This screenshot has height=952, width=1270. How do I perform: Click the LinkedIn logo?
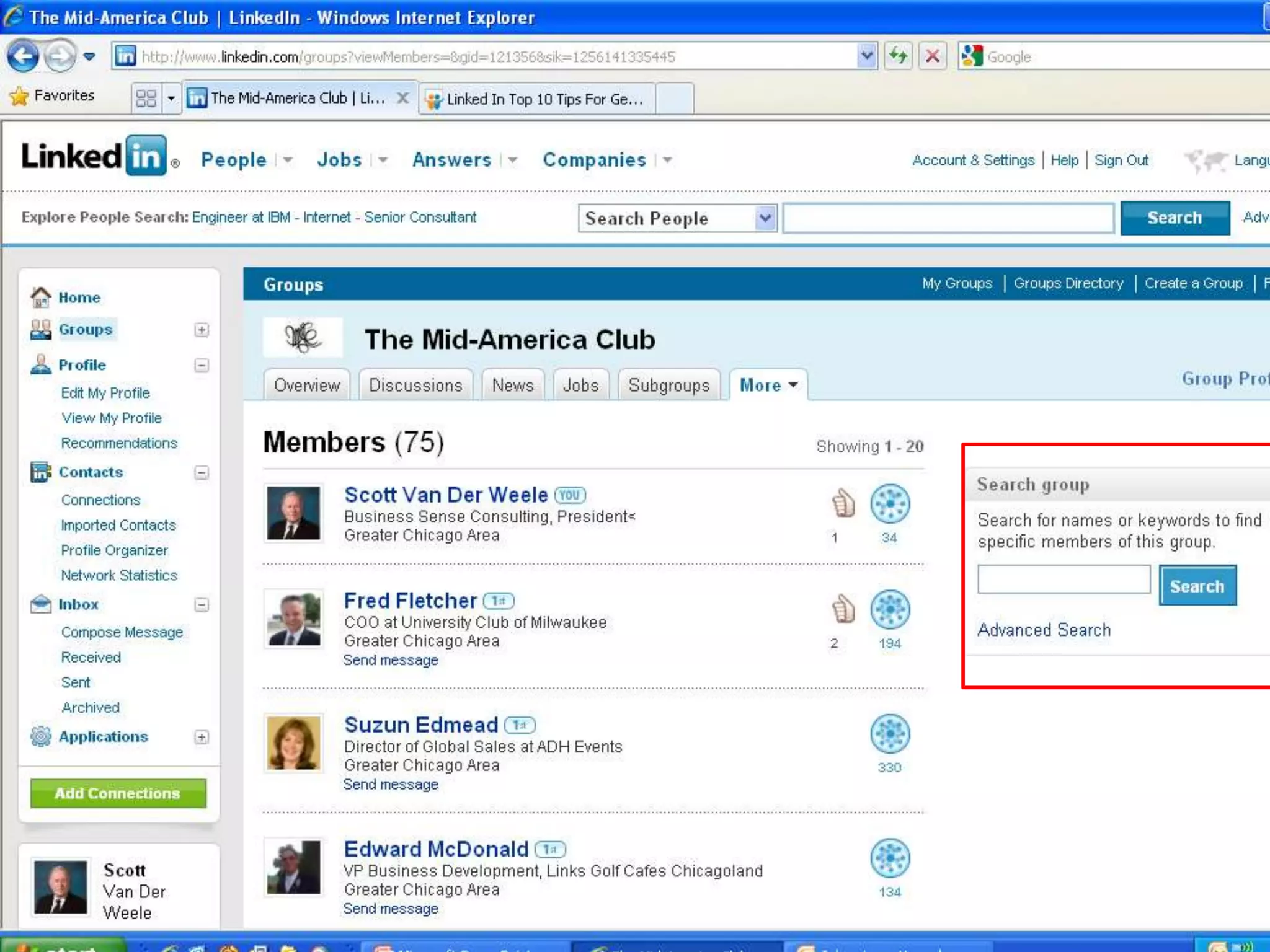point(94,156)
